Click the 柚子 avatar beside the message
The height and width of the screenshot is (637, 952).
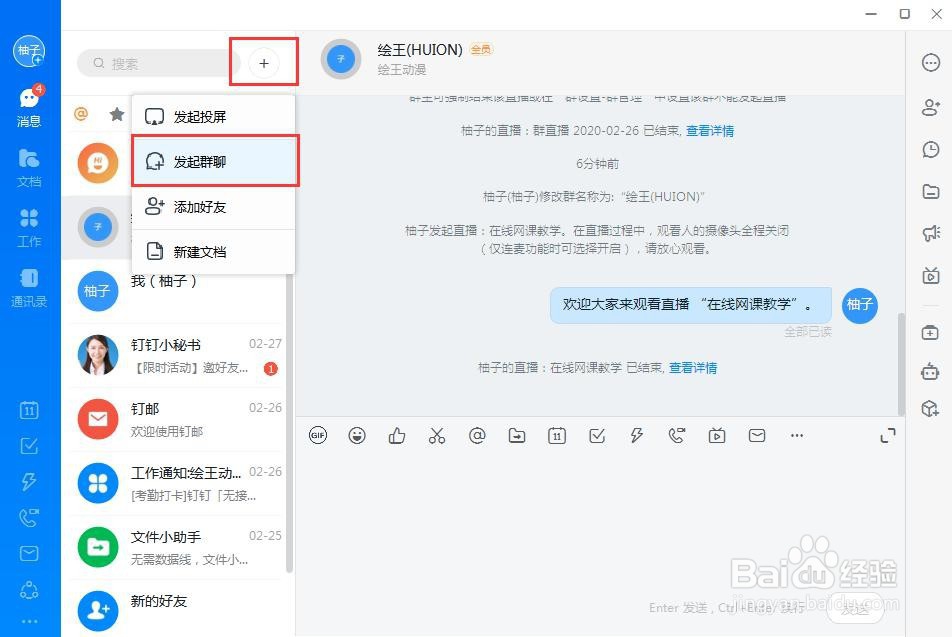coord(860,305)
